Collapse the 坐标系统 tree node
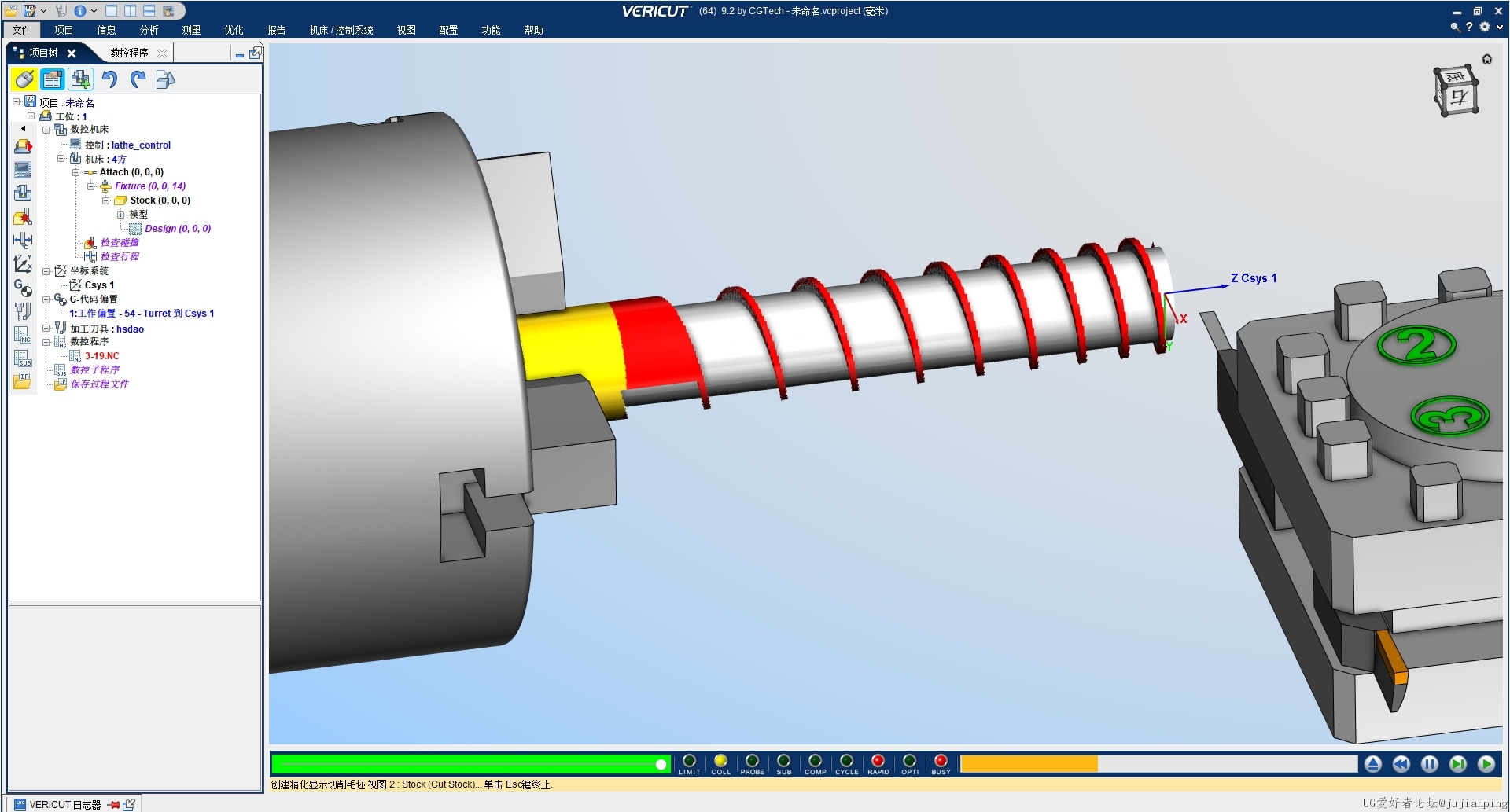1510x812 pixels. tap(46, 271)
